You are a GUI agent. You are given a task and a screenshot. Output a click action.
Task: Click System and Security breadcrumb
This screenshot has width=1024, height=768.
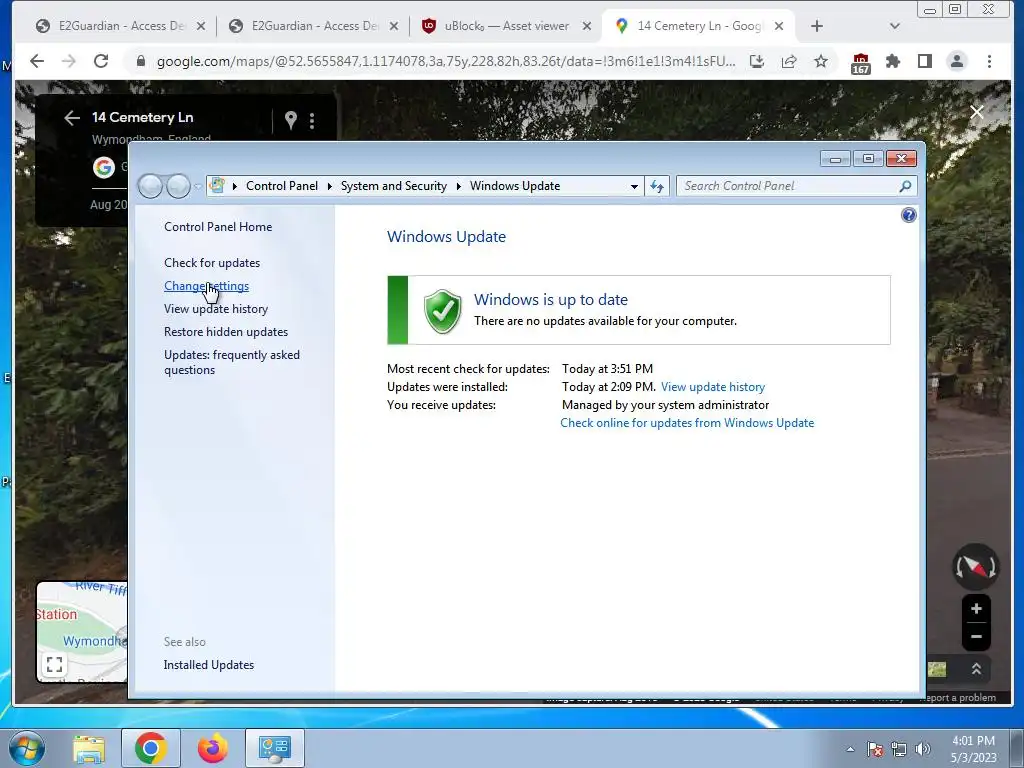click(x=394, y=186)
